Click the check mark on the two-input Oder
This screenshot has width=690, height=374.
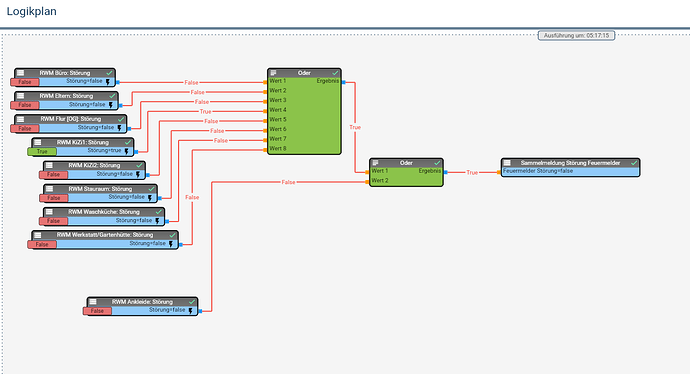pyautogui.click(x=437, y=163)
